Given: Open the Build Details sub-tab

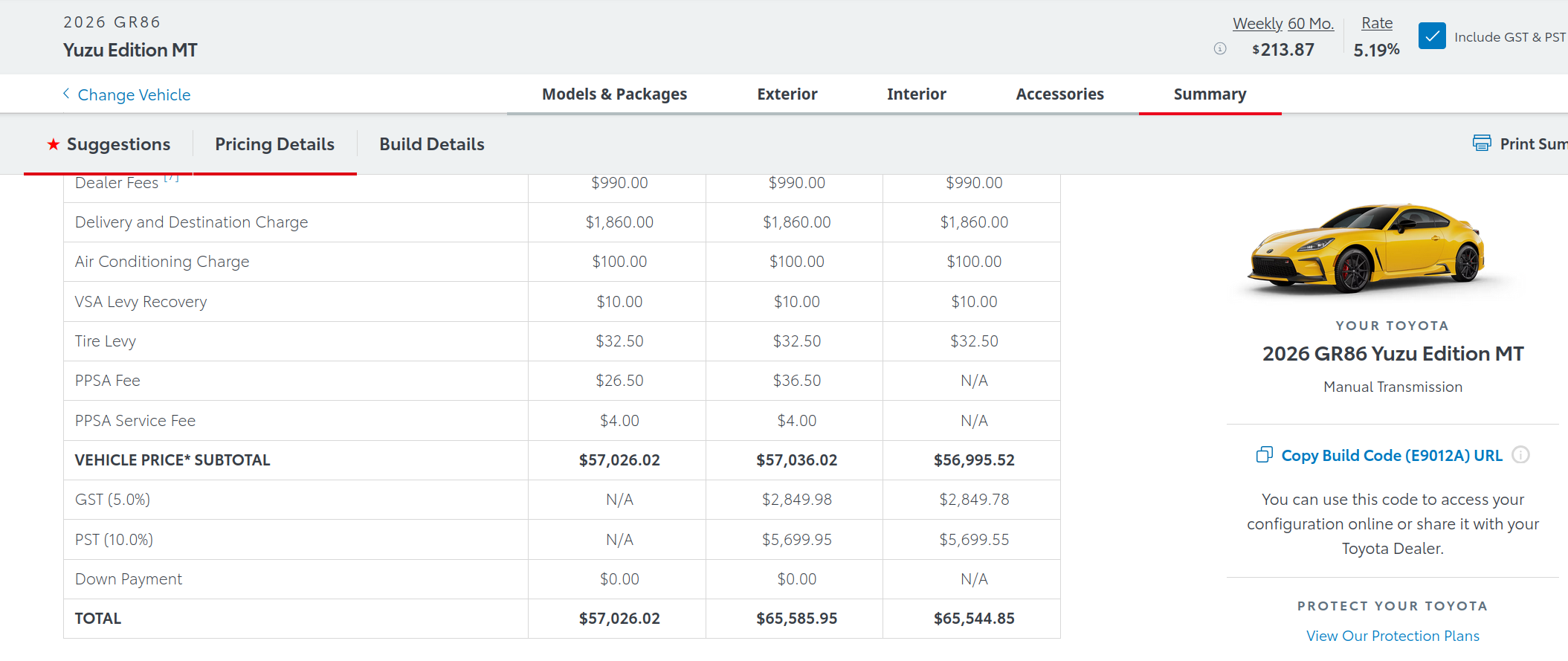Looking at the screenshot, I should tap(432, 144).
